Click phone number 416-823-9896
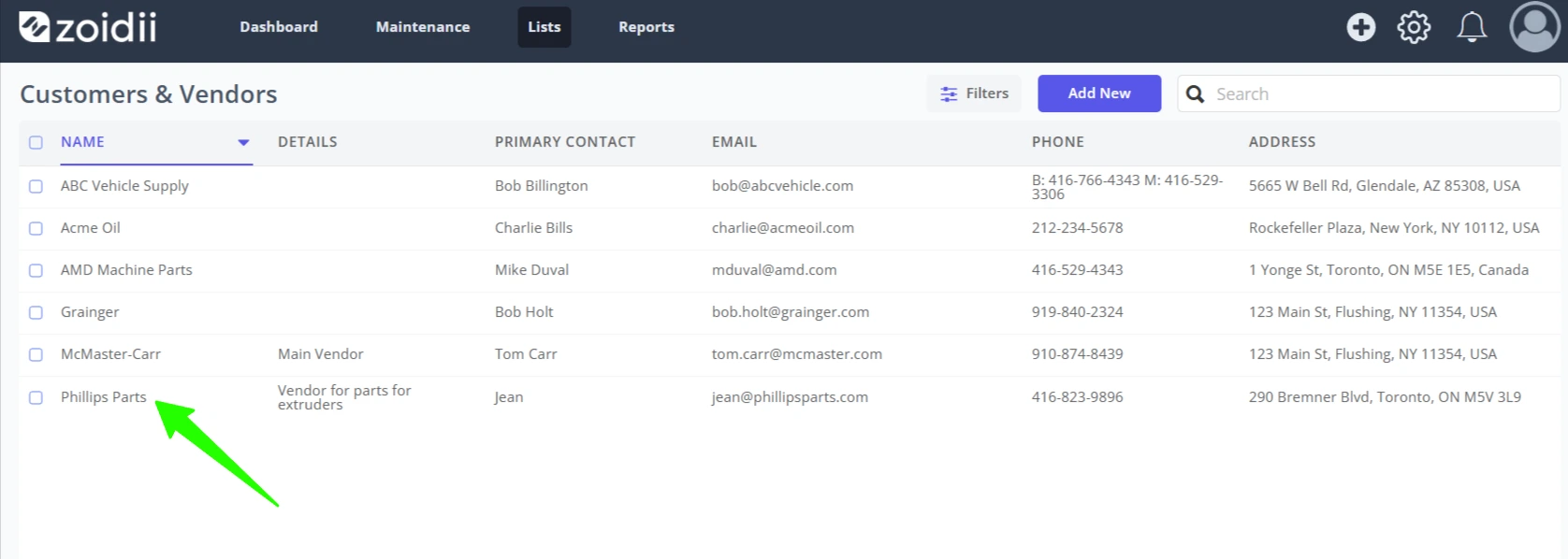The width and height of the screenshot is (1568, 559). tap(1078, 397)
